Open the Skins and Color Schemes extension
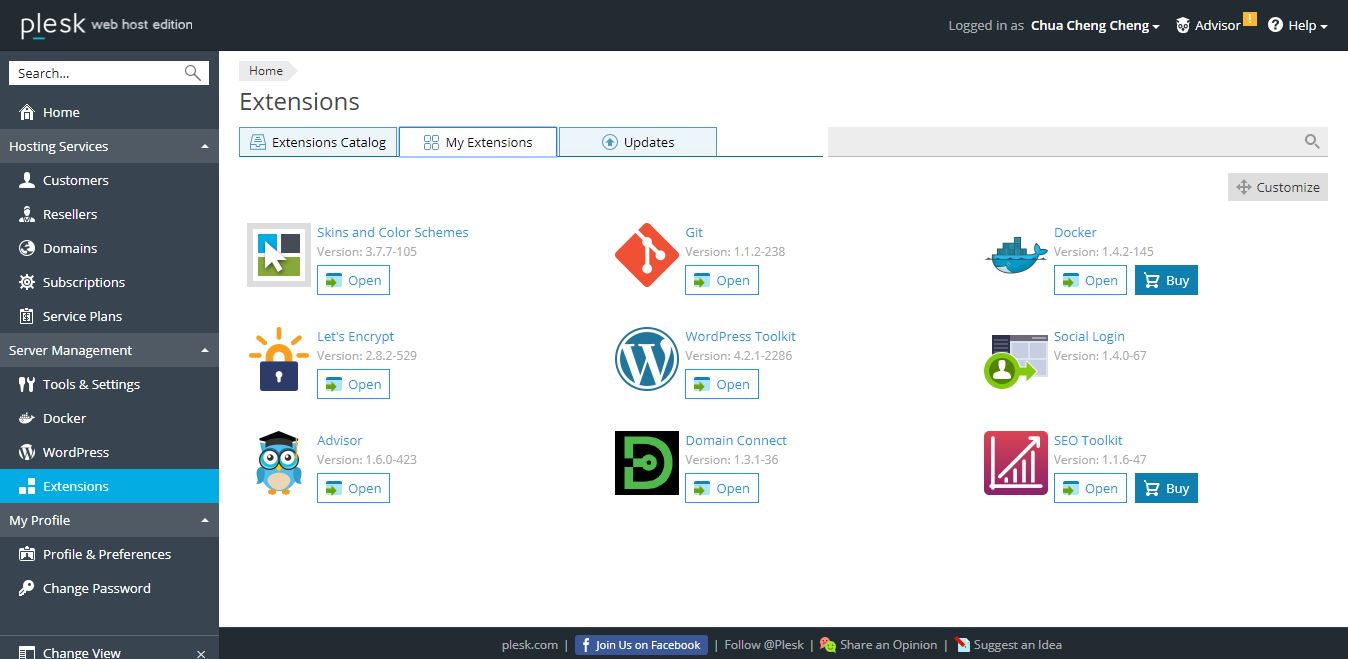Screen dimensions: 1348x659 click(x=353, y=280)
